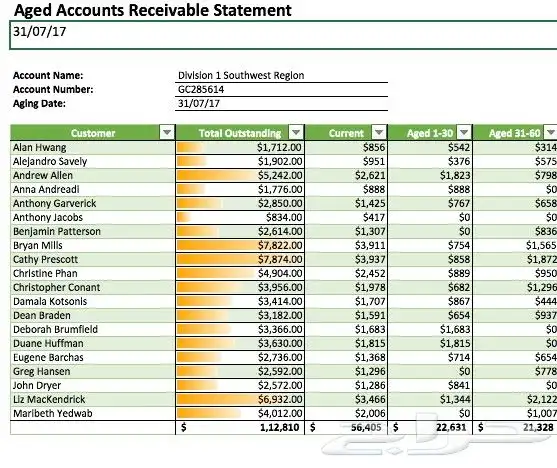Select the Account Number GC285614 cell

[x=281, y=90]
